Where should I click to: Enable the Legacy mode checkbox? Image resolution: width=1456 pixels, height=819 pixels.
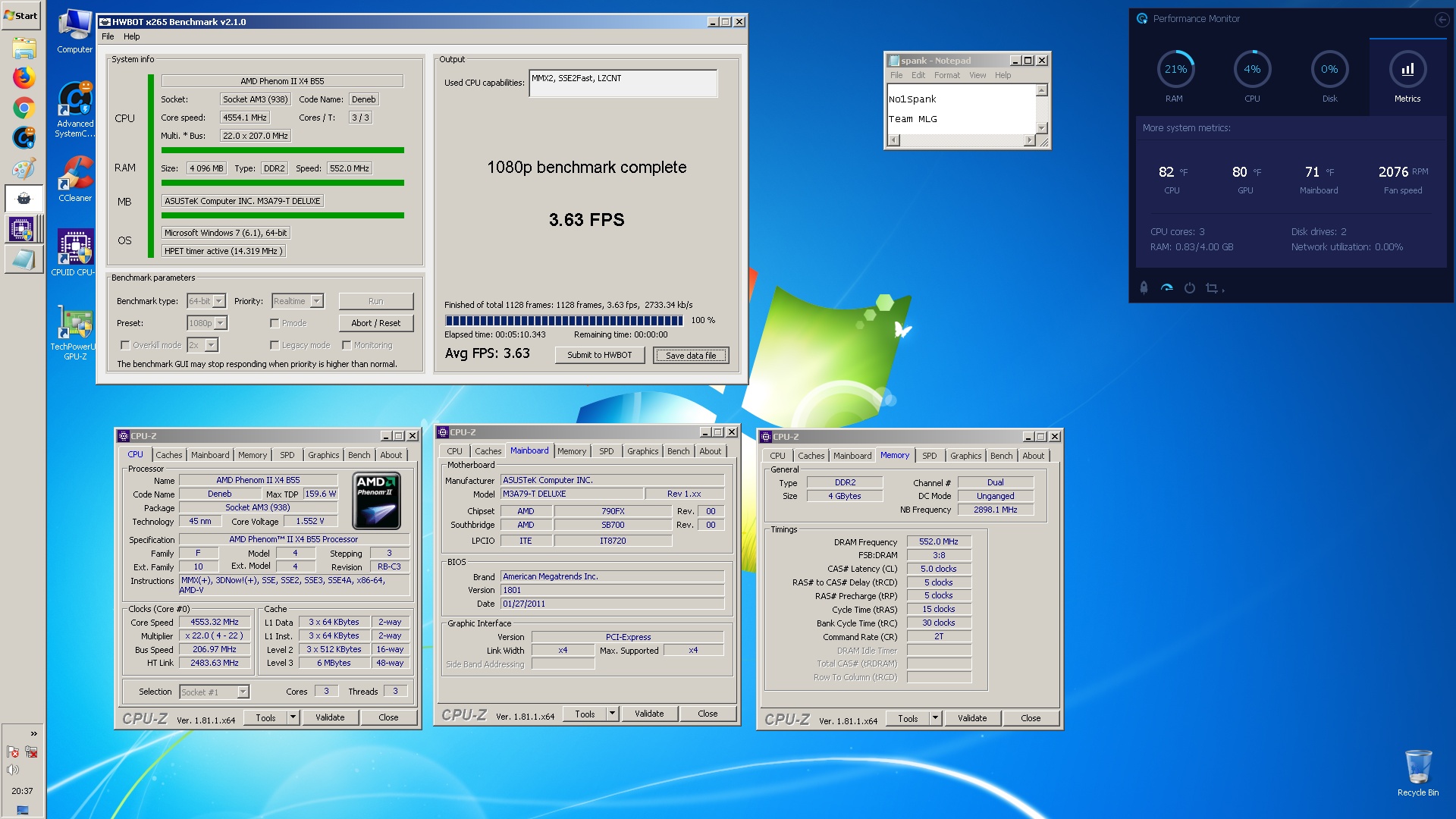point(275,345)
